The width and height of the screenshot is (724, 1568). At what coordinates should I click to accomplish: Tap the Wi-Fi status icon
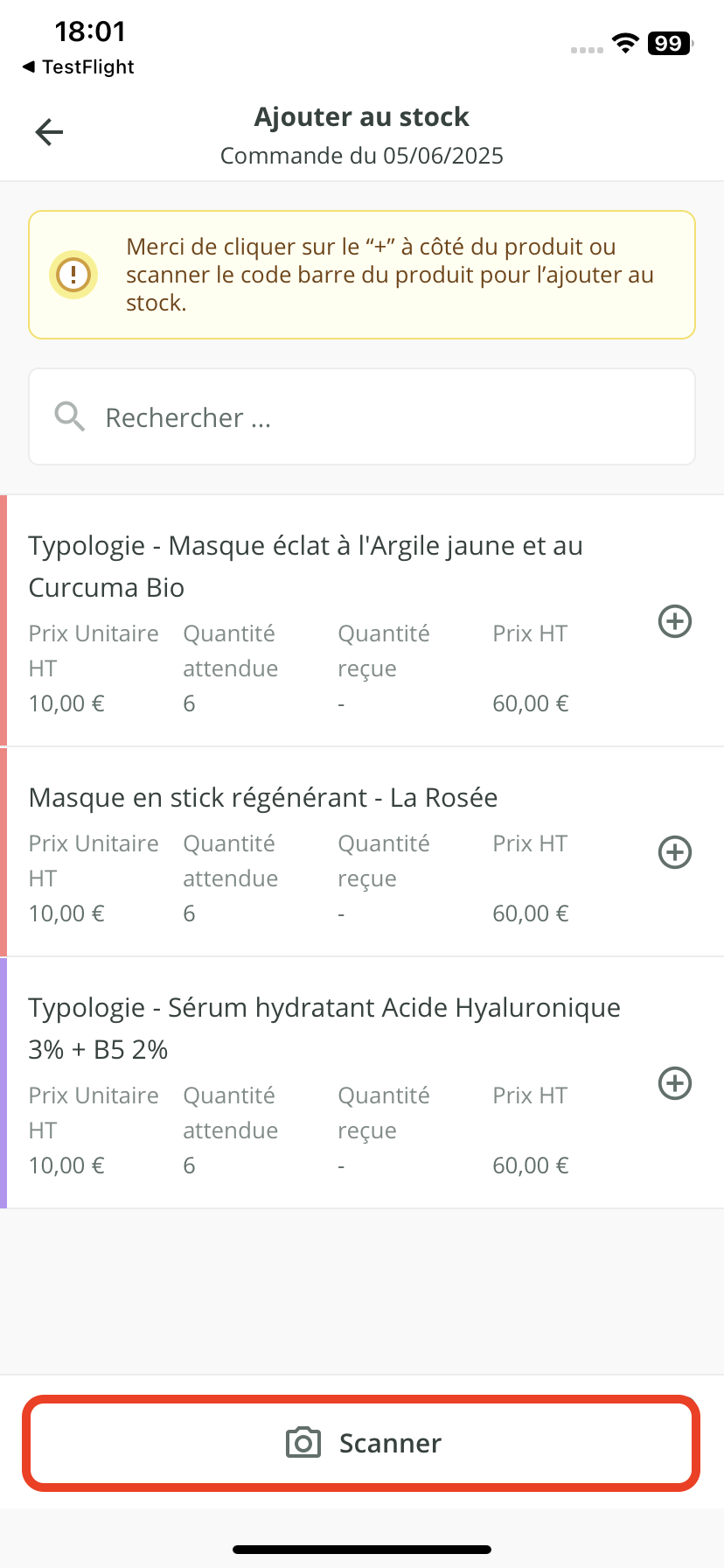[x=625, y=44]
